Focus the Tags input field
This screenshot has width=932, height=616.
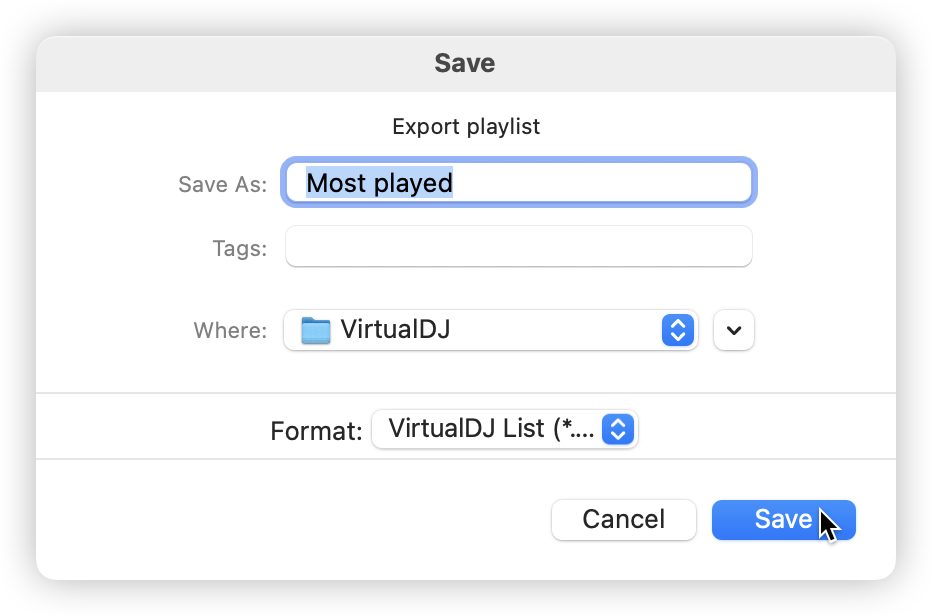click(518, 247)
